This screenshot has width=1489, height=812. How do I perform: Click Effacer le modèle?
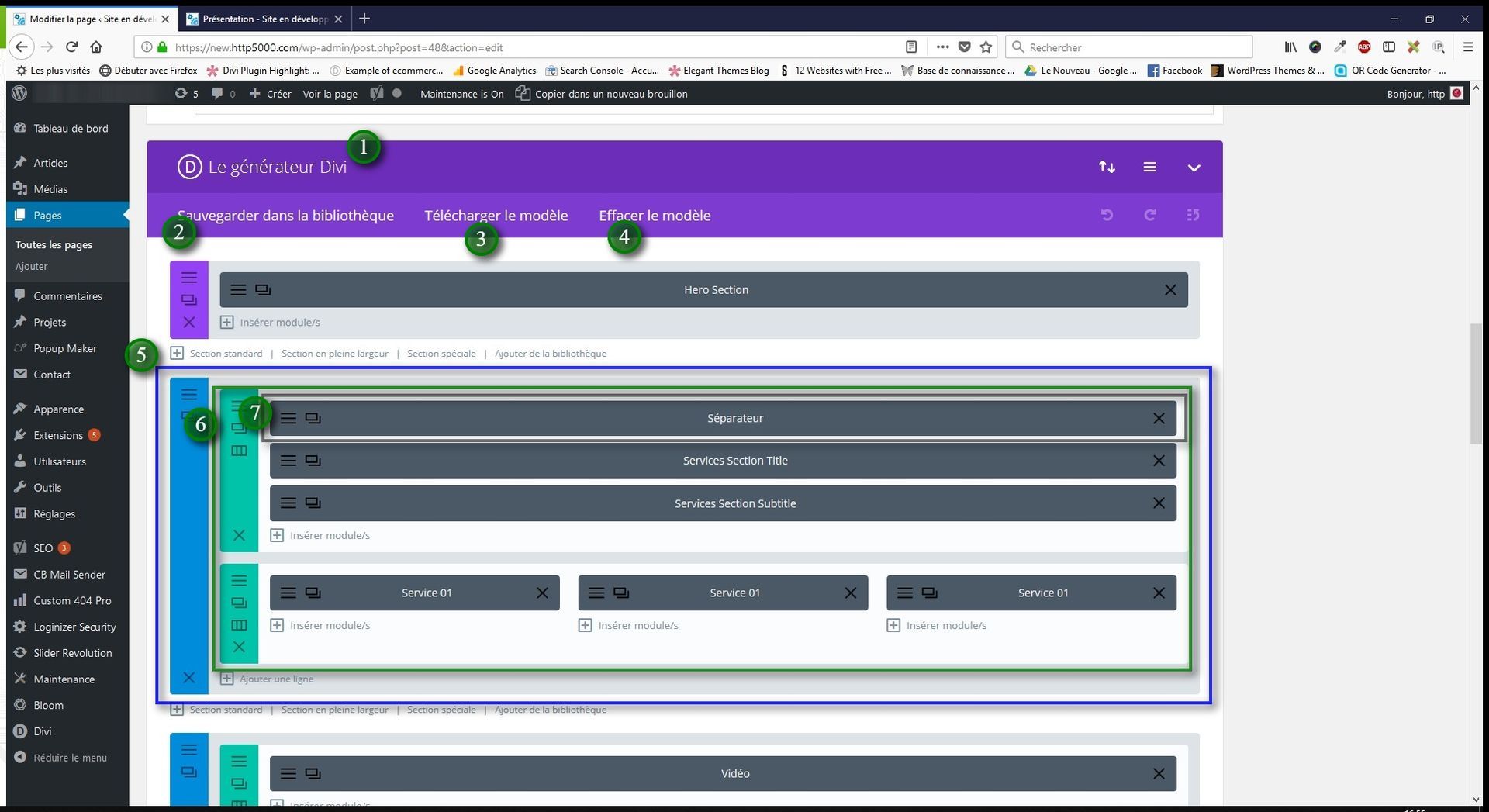pos(655,216)
